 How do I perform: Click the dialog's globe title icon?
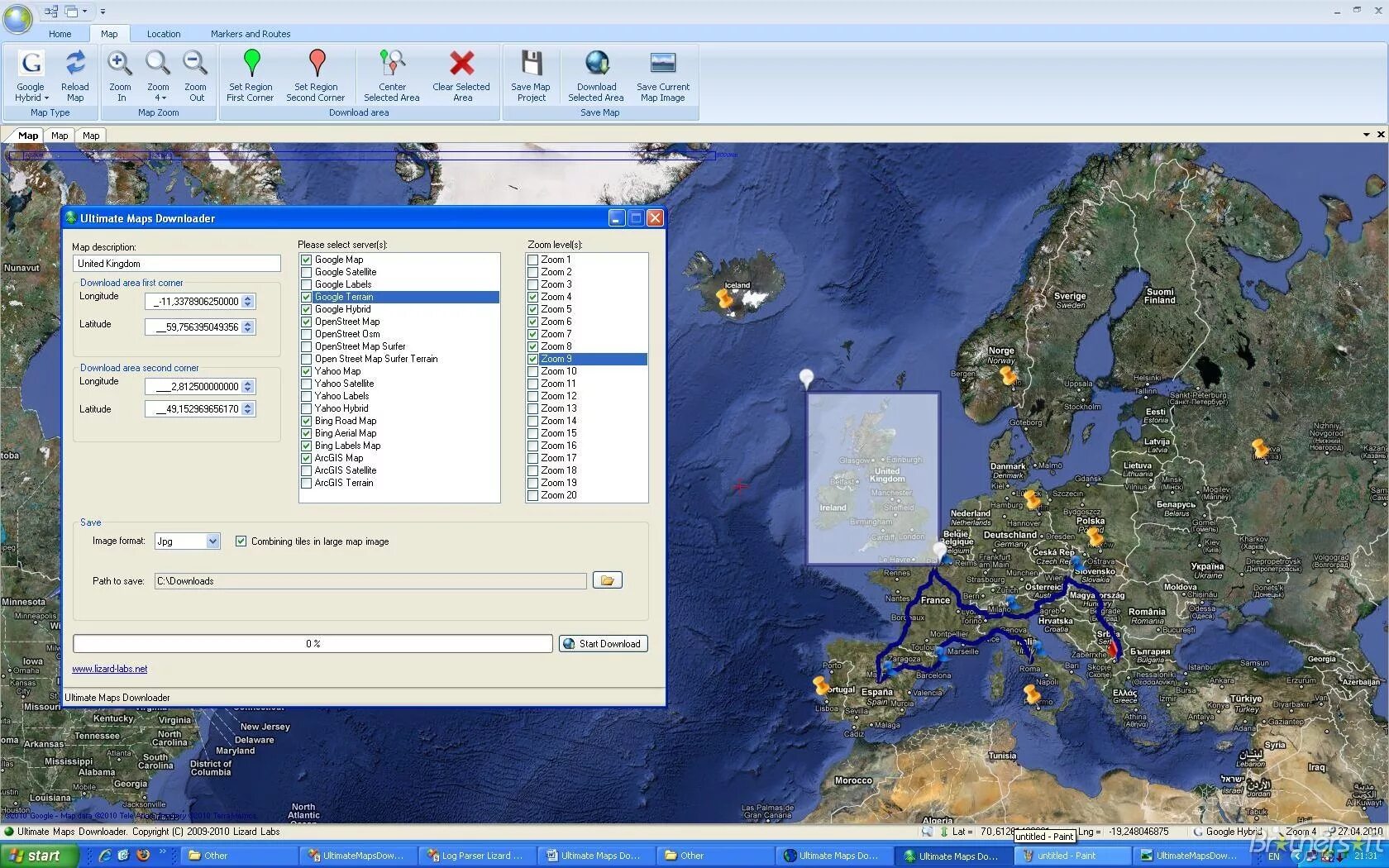click(x=71, y=218)
